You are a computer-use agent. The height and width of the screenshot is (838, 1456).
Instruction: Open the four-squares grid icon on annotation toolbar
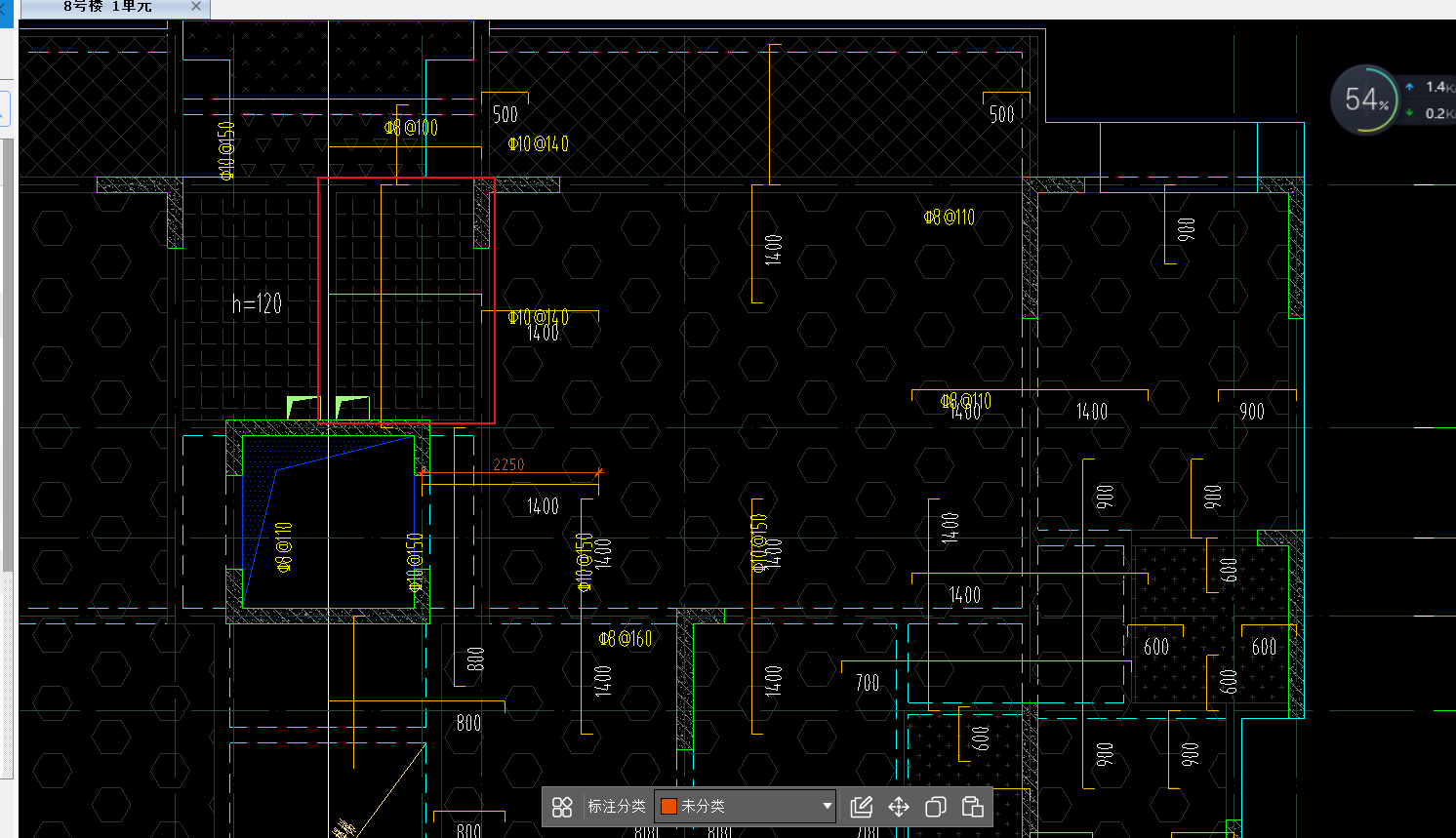pos(562,807)
